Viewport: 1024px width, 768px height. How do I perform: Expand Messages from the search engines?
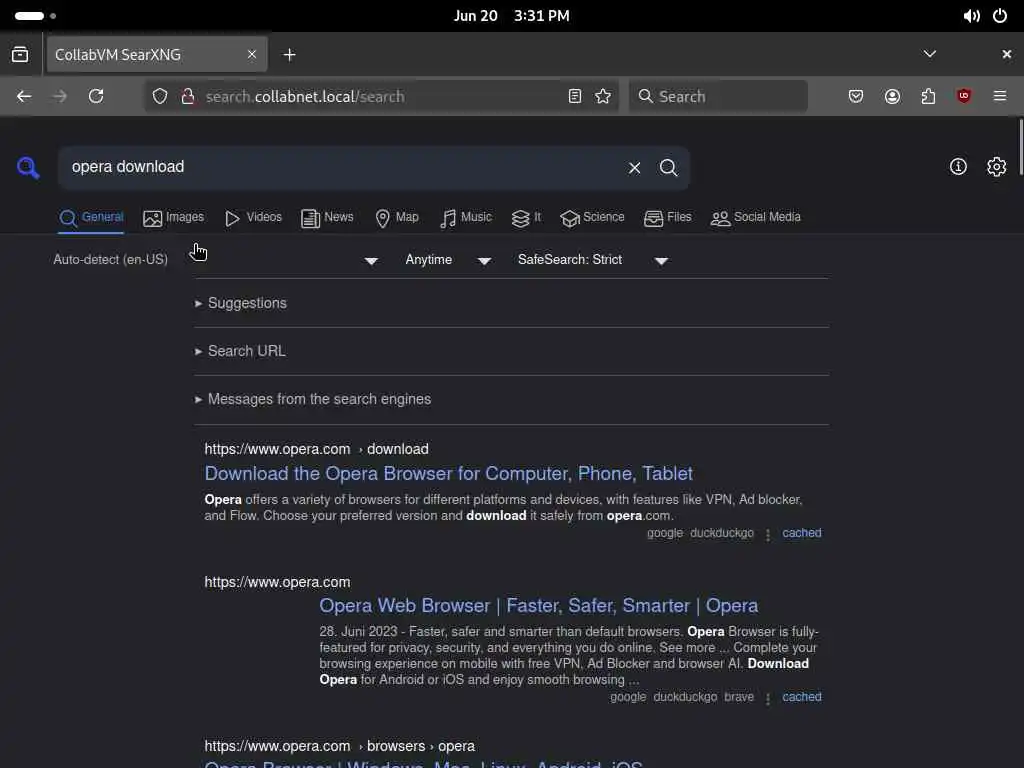tap(313, 399)
